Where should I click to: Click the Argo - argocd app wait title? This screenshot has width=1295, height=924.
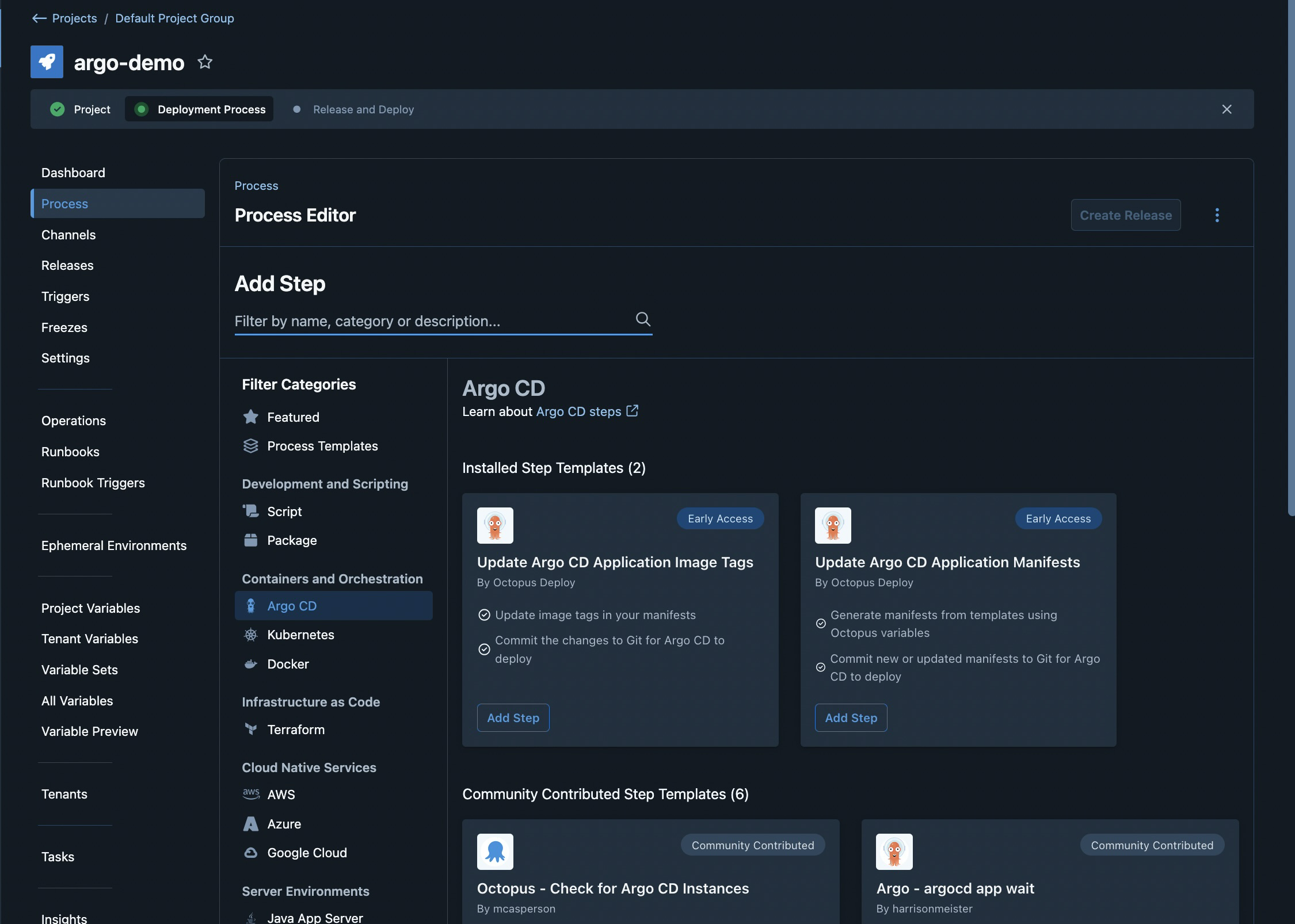955,889
